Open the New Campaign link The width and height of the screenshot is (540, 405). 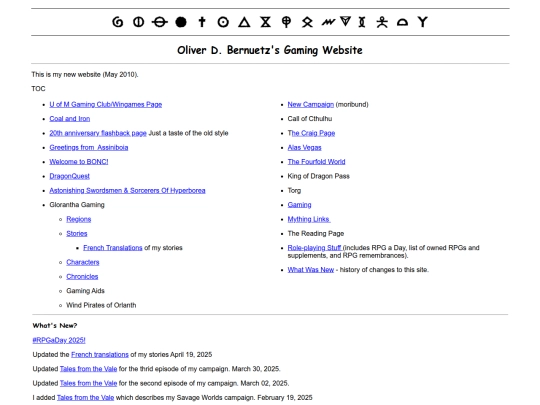311,104
